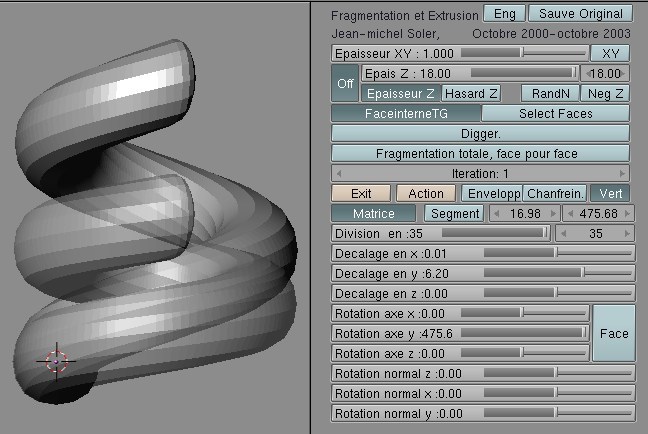
Task: Switch language with the Eng button
Action: point(504,14)
